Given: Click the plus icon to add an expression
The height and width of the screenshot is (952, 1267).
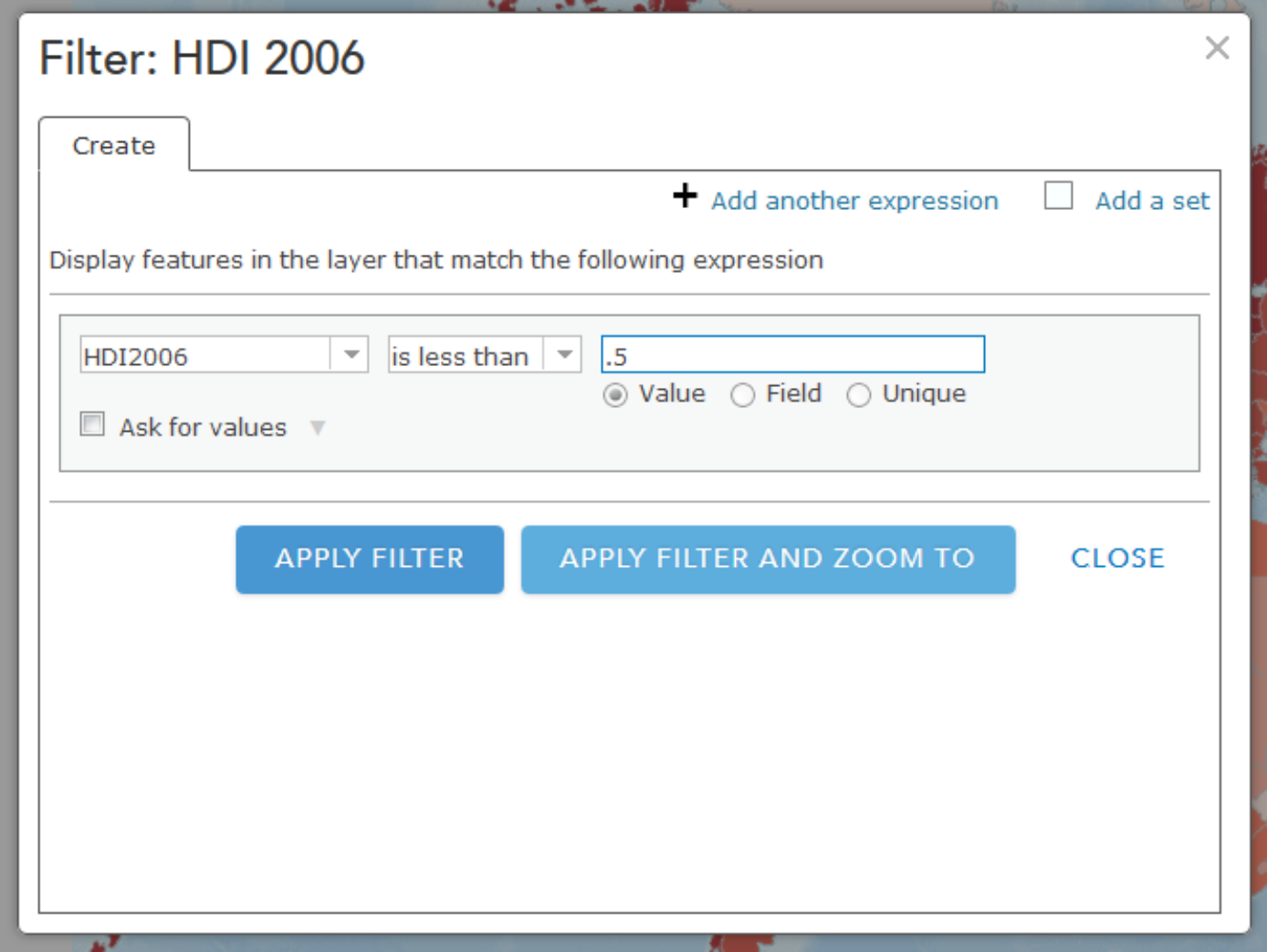Looking at the screenshot, I should [685, 196].
